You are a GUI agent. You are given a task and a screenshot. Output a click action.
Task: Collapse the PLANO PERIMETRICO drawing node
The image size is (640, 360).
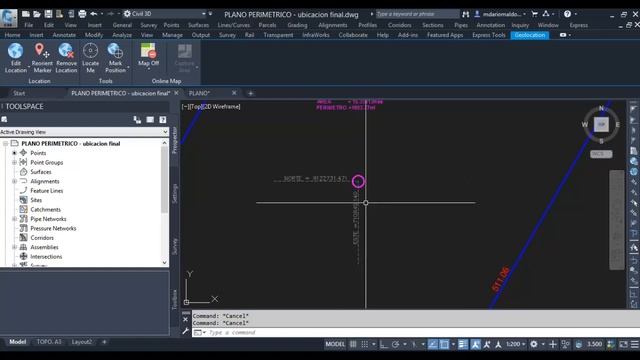(x=5, y=144)
